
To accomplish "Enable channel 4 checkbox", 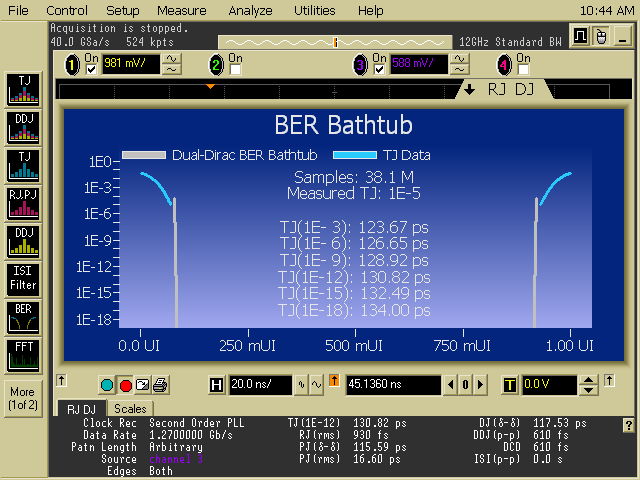I will click(x=522, y=69).
